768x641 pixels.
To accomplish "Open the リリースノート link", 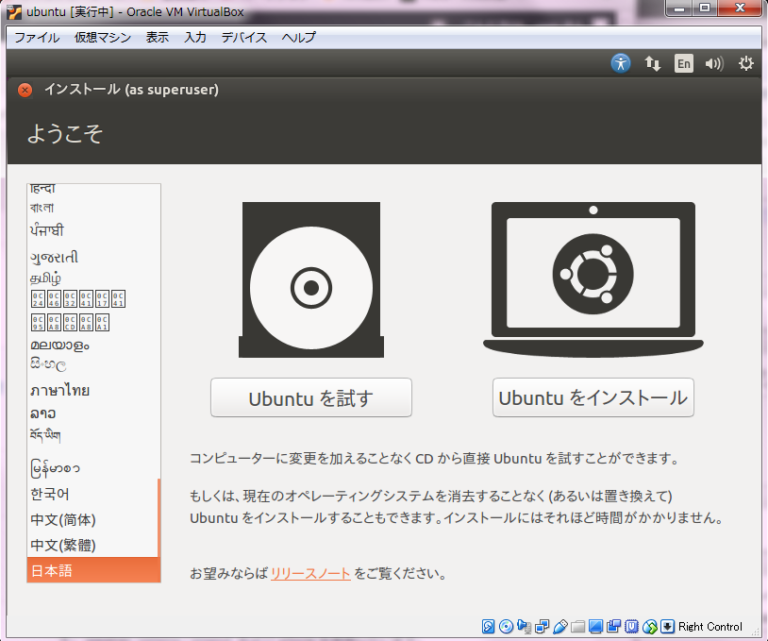I will click(310, 574).
